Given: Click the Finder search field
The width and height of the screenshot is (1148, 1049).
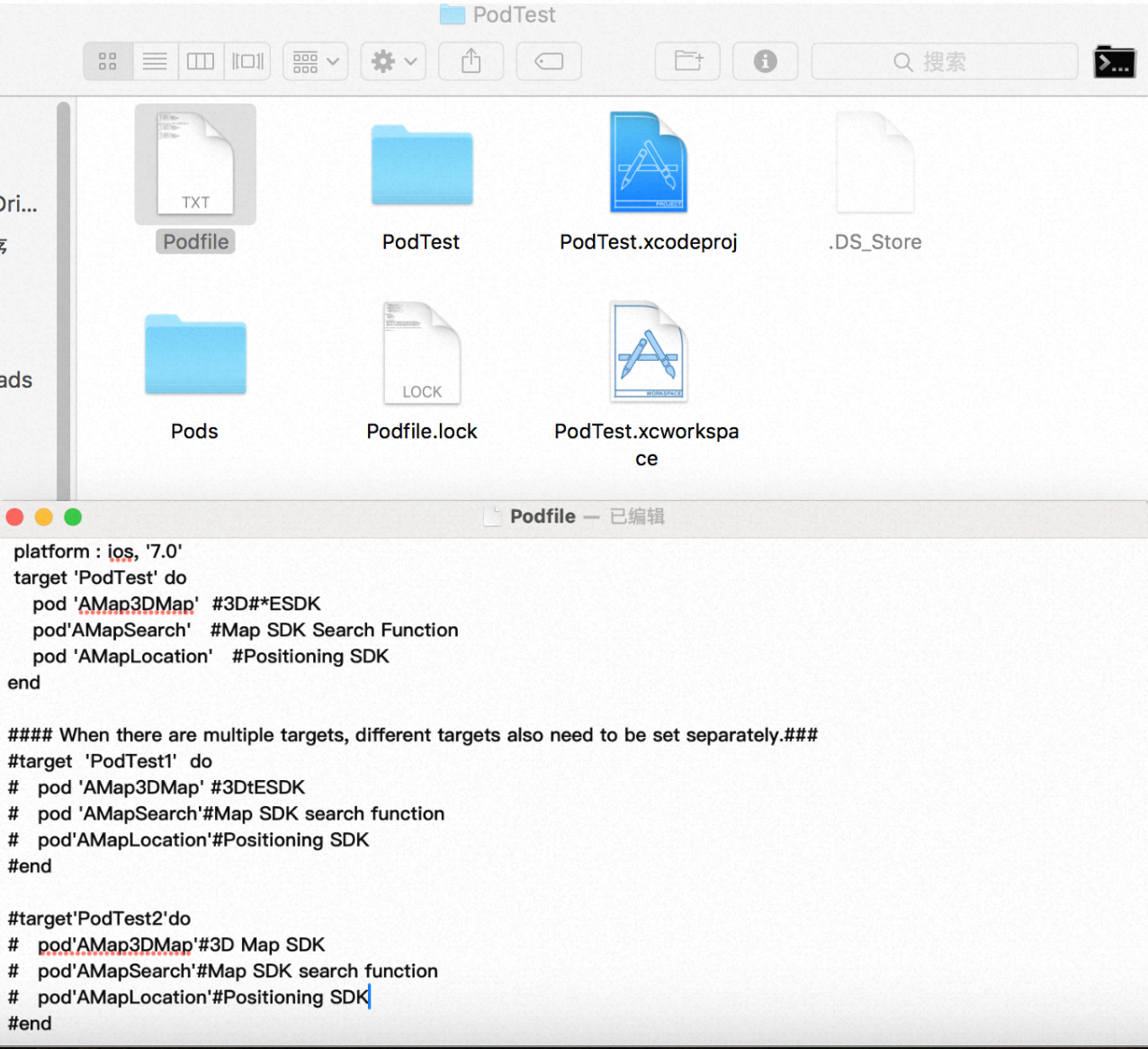Looking at the screenshot, I should 945,61.
